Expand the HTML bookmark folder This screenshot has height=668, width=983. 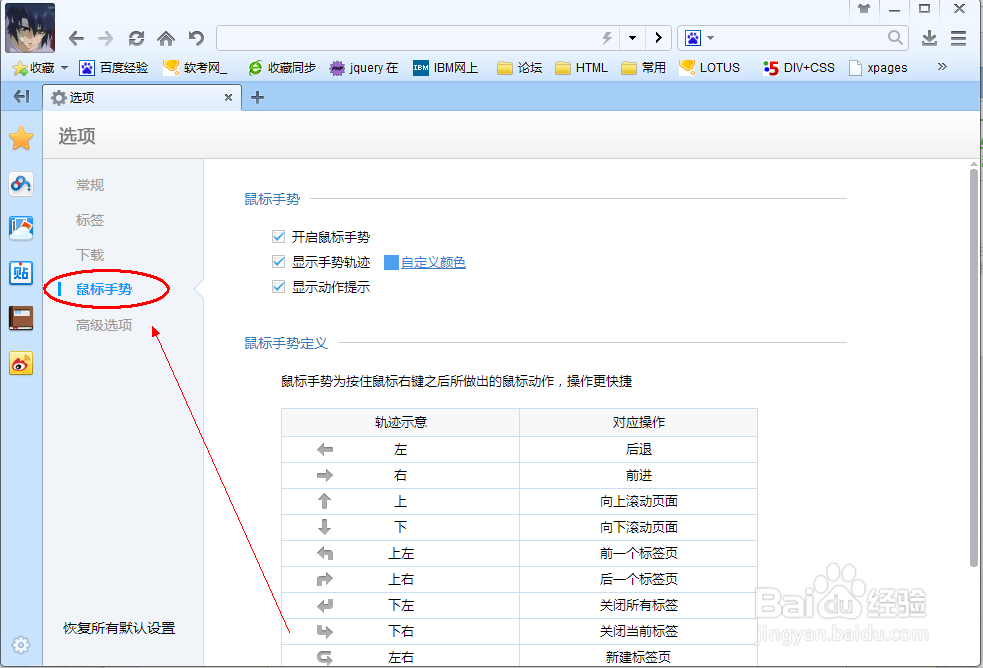coord(582,68)
